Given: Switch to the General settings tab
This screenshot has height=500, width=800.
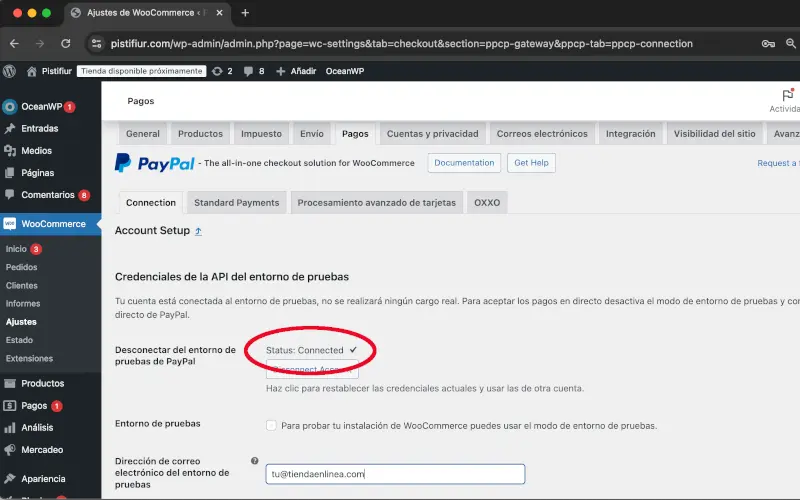Looking at the screenshot, I should pyautogui.click(x=143, y=134).
